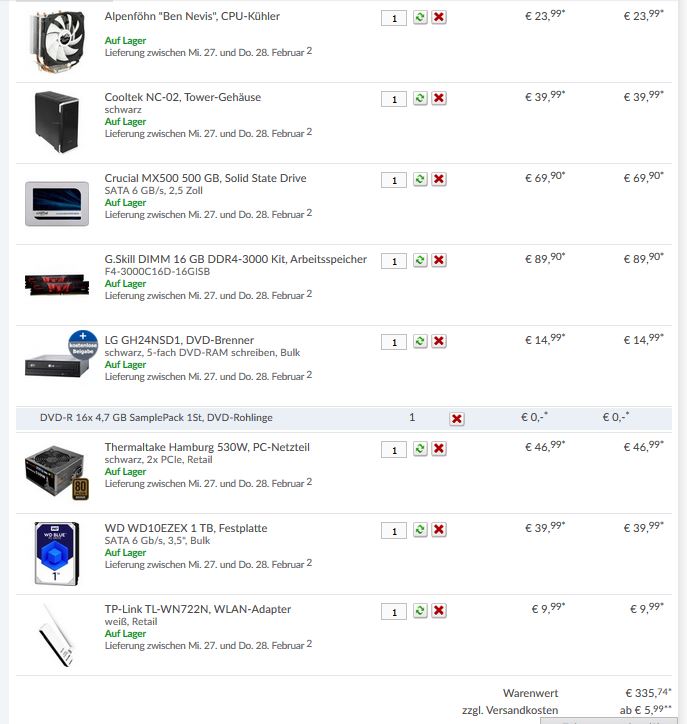Remove TP-Link WLAN-Adapter from cart

[x=439, y=610]
